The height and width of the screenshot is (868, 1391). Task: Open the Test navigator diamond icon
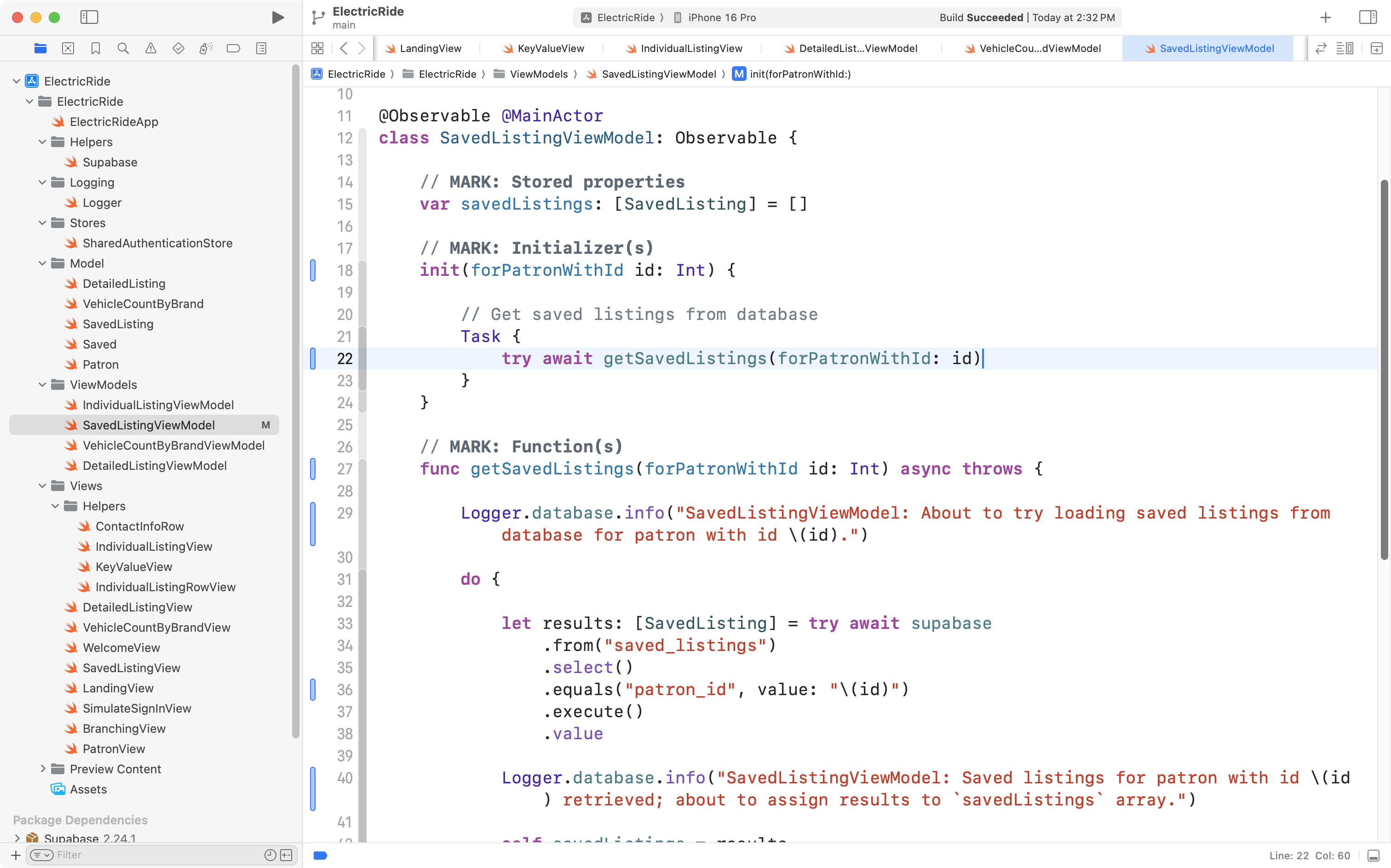pyautogui.click(x=178, y=49)
